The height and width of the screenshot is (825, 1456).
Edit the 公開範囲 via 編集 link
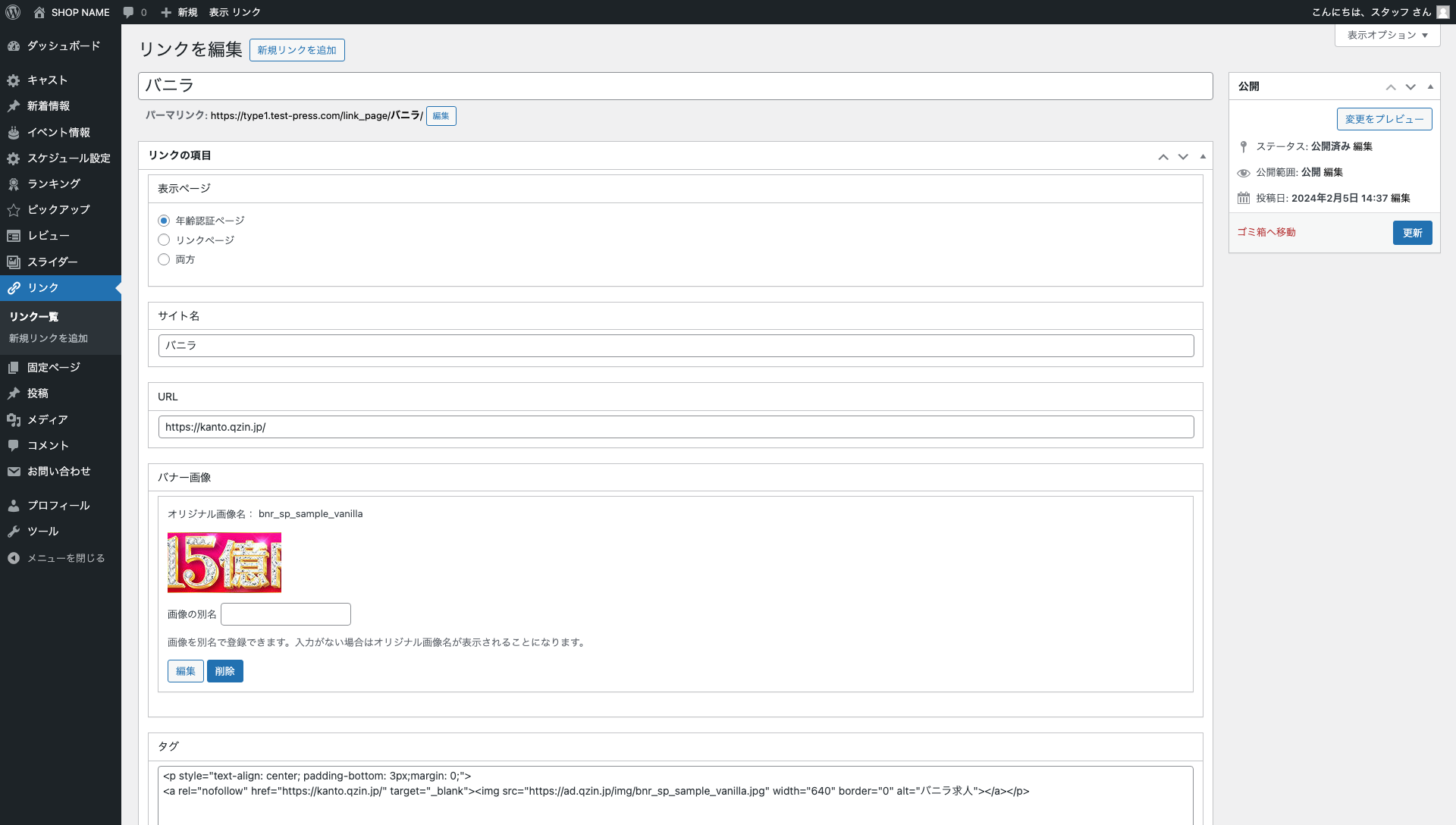click(1333, 172)
